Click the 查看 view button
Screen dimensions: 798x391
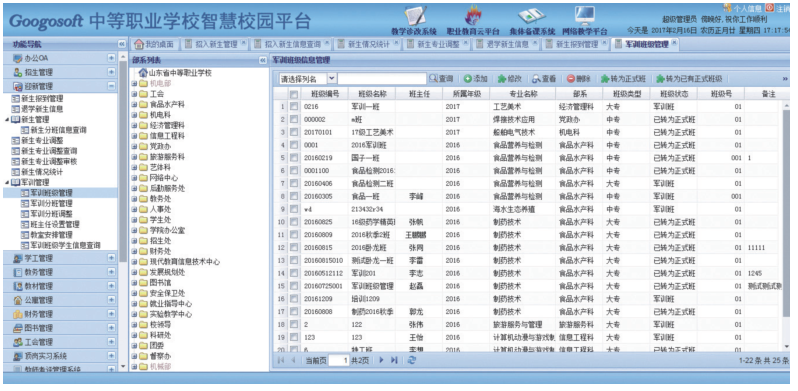544,78
